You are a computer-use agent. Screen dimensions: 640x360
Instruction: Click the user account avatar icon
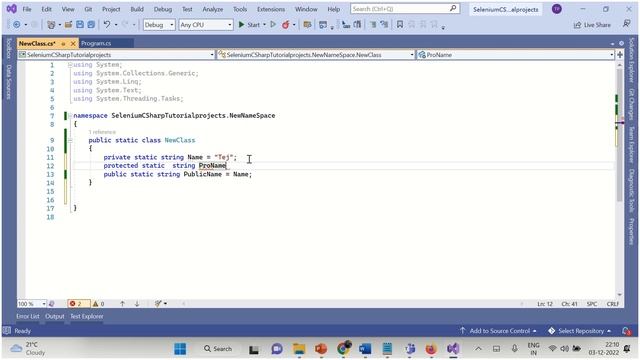(557, 9)
